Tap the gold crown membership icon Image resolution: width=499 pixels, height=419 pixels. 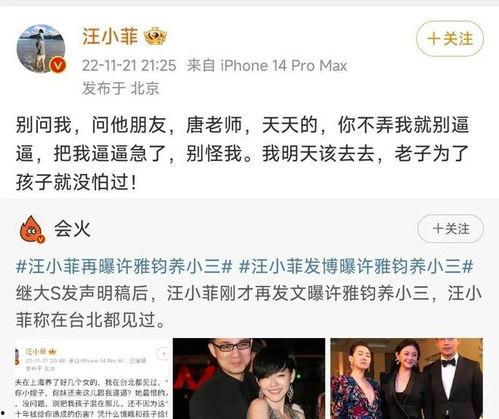tap(155, 36)
